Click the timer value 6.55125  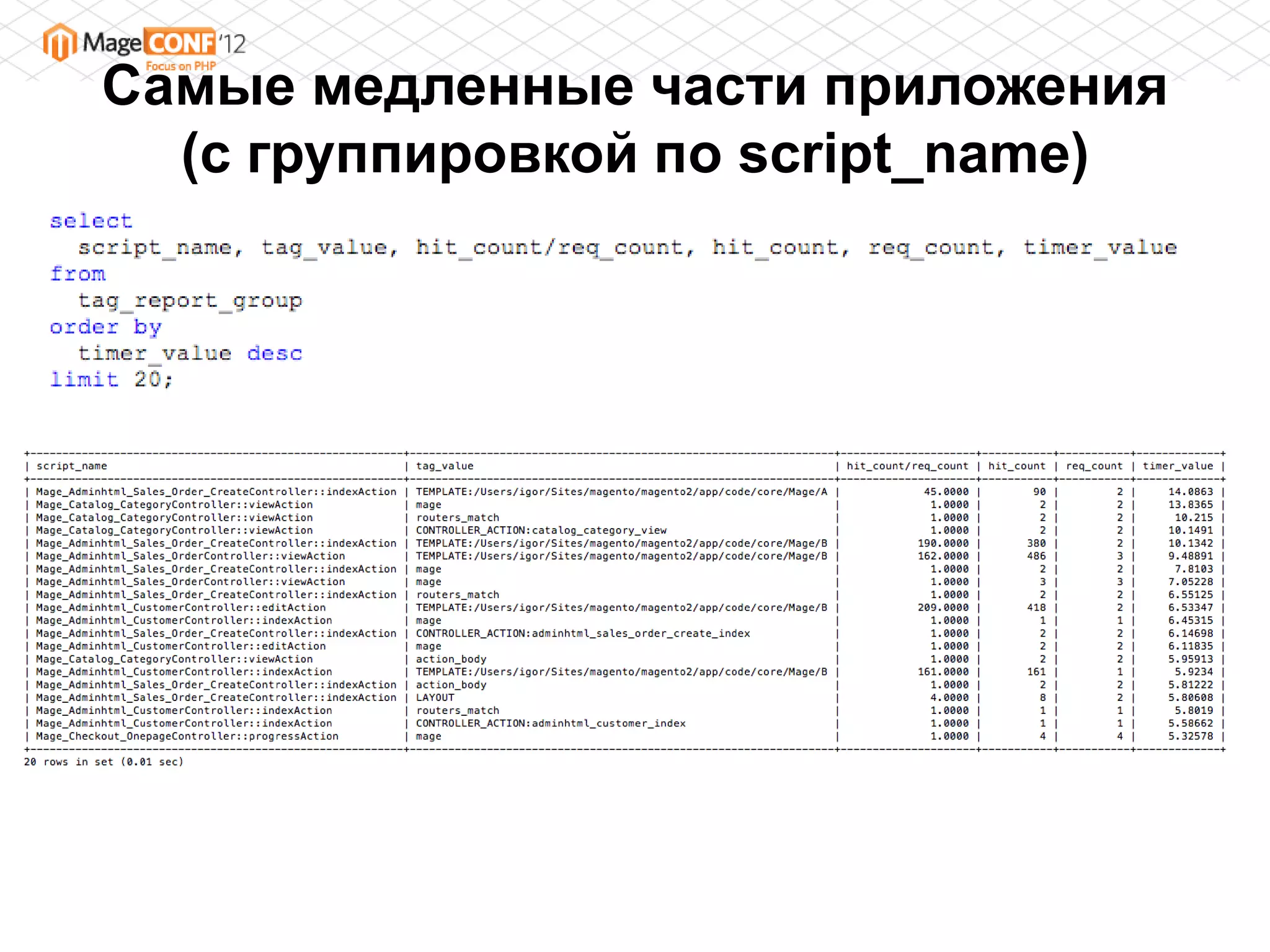pyautogui.click(x=1191, y=595)
